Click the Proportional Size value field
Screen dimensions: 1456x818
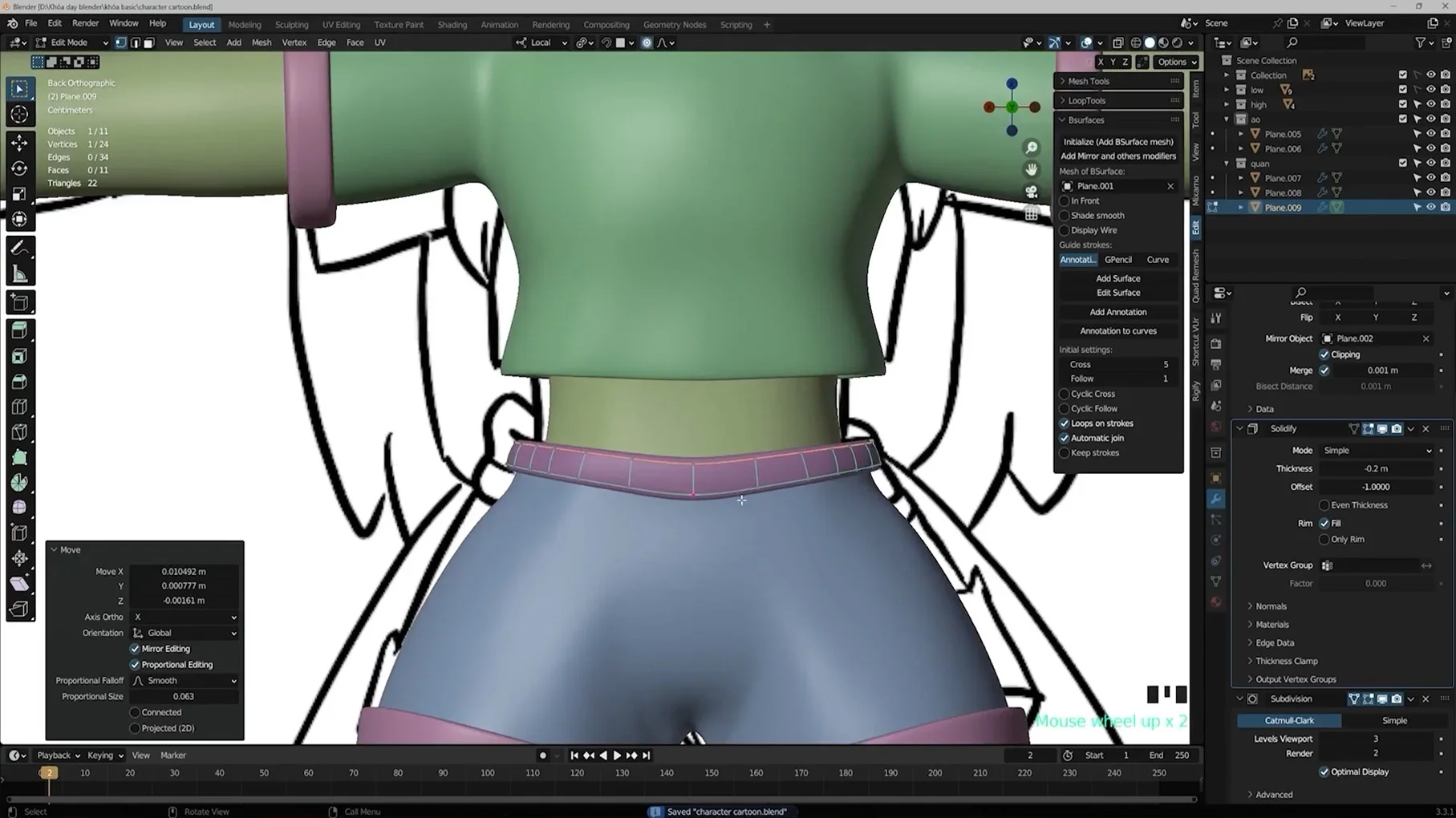click(x=185, y=696)
